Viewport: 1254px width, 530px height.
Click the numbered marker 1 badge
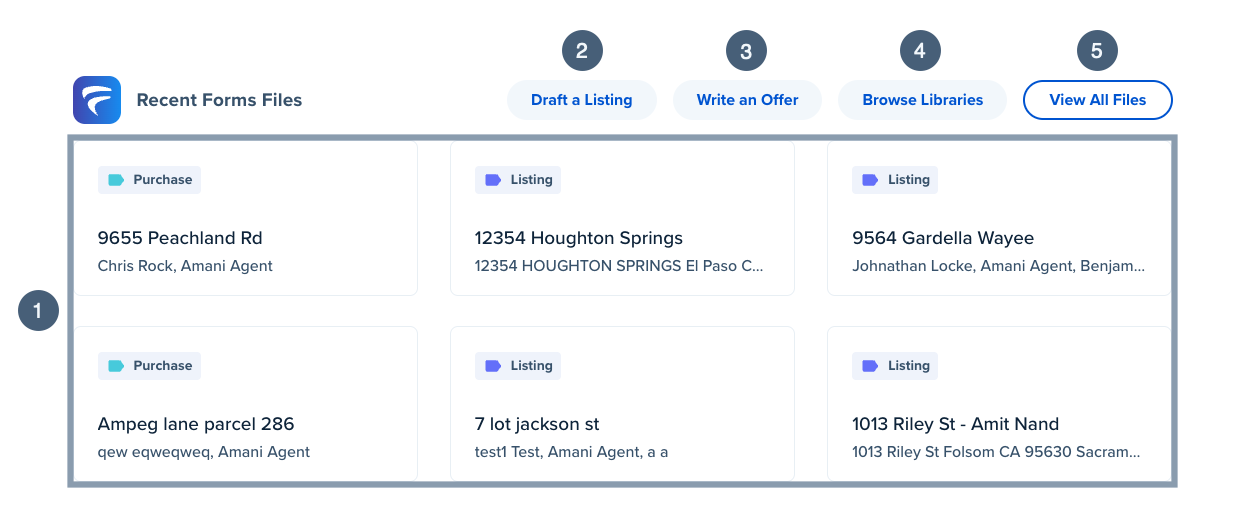point(39,311)
